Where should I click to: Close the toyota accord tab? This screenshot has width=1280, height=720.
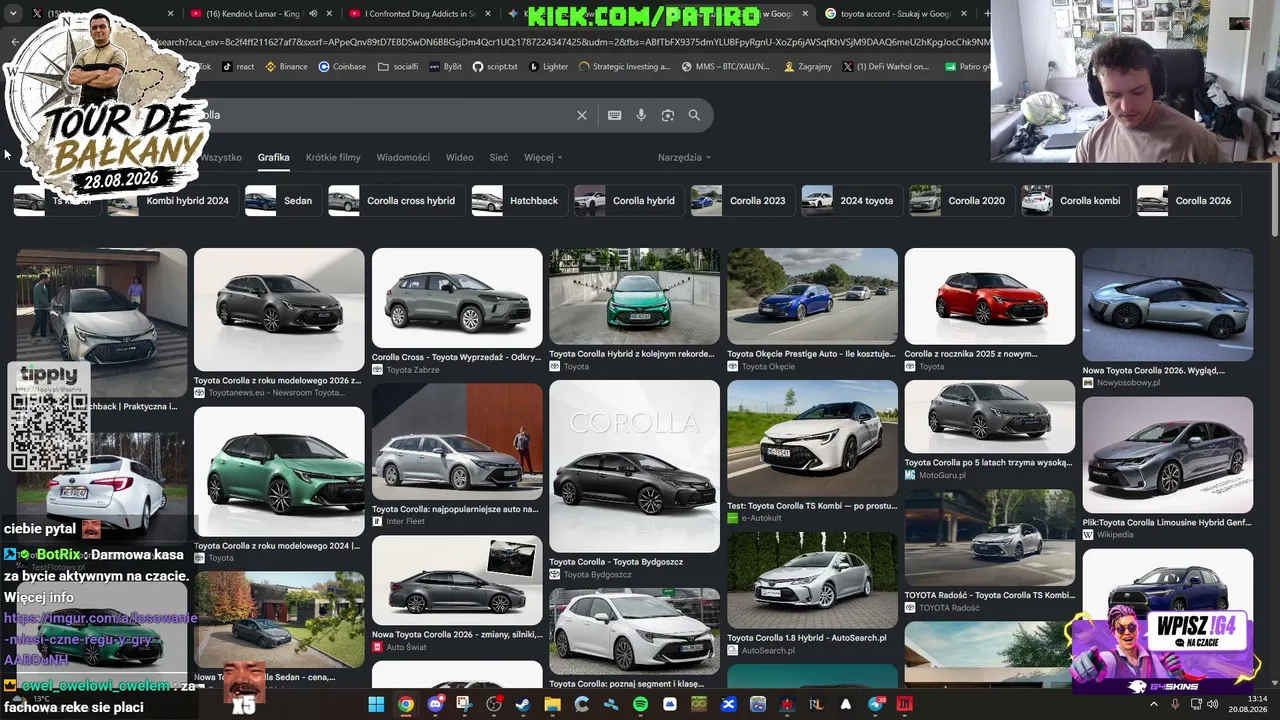click(963, 14)
